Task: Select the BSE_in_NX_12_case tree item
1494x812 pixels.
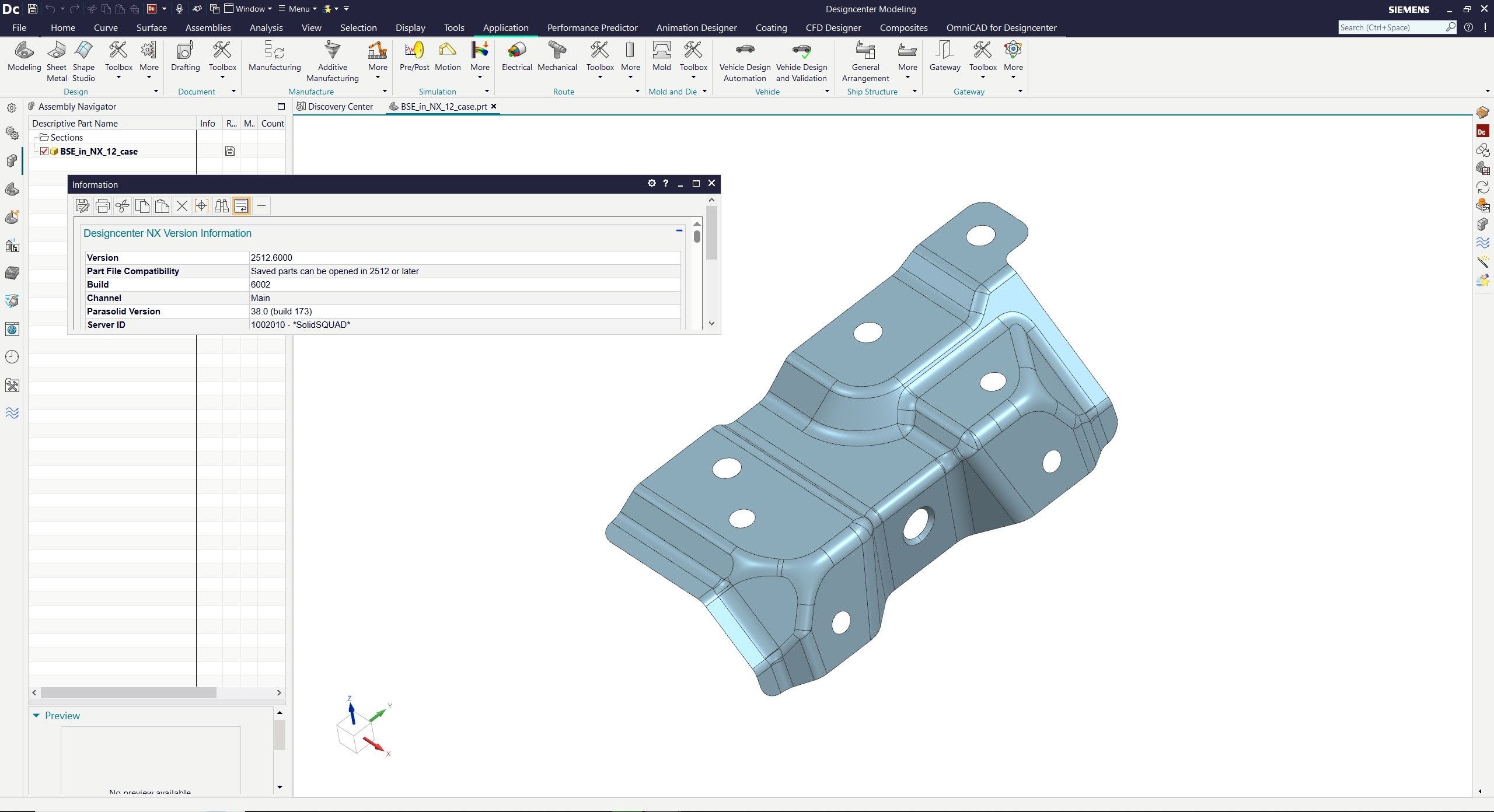Action: click(x=99, y=151)
